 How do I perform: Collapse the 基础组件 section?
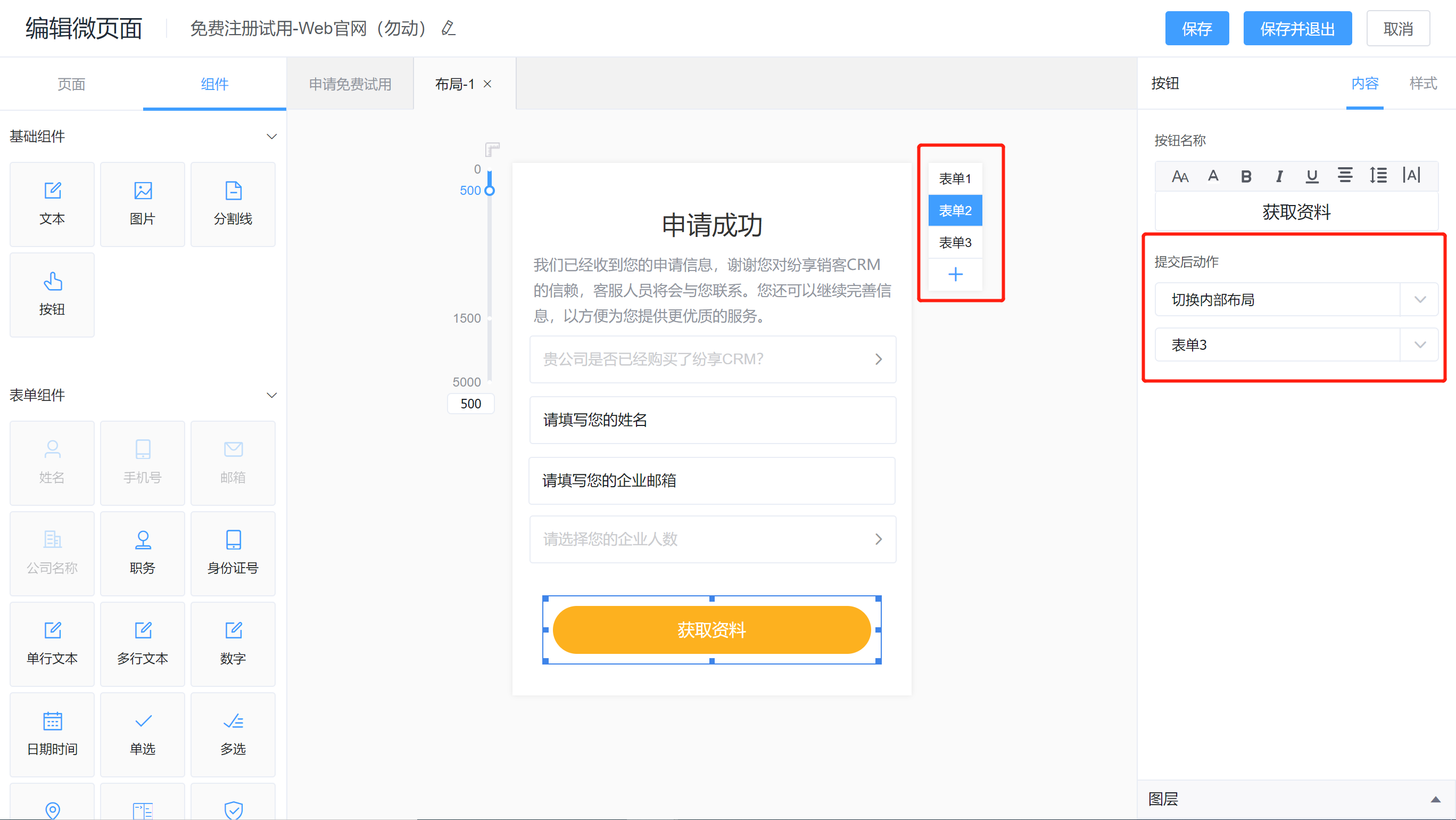[x=271, y=136]
